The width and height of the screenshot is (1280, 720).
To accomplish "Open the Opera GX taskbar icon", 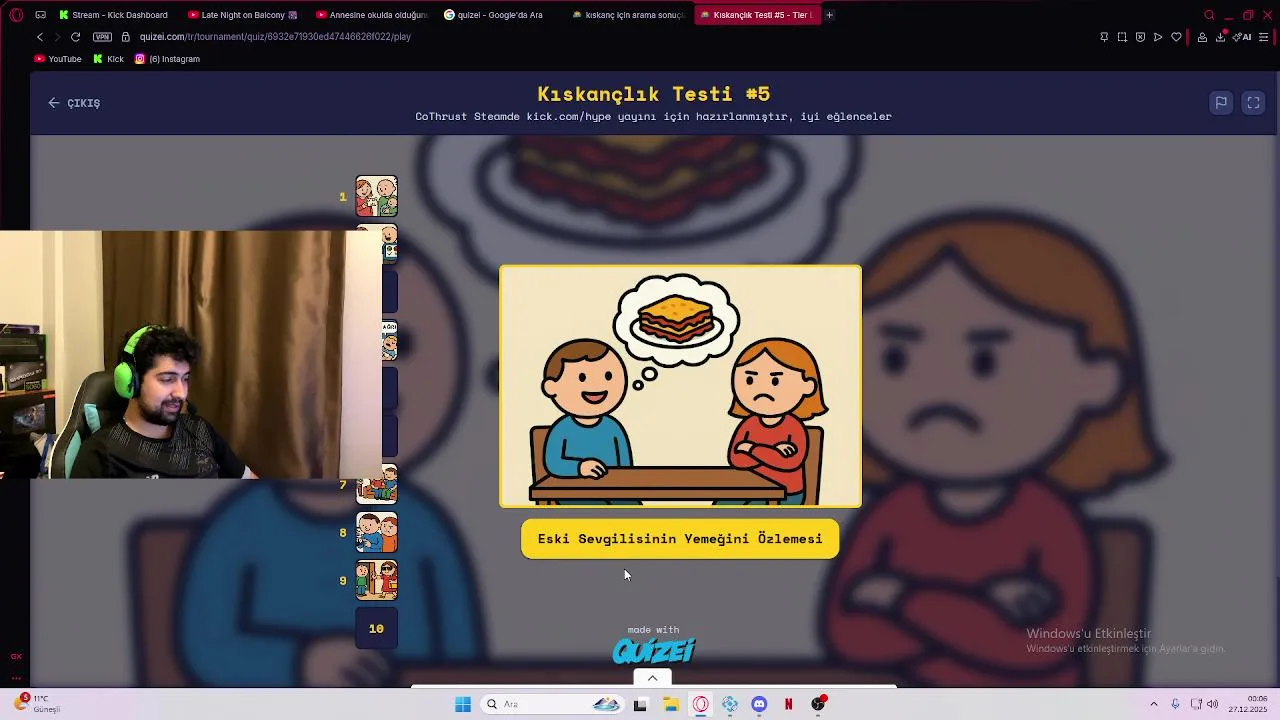I will click(x=700, y=705).
